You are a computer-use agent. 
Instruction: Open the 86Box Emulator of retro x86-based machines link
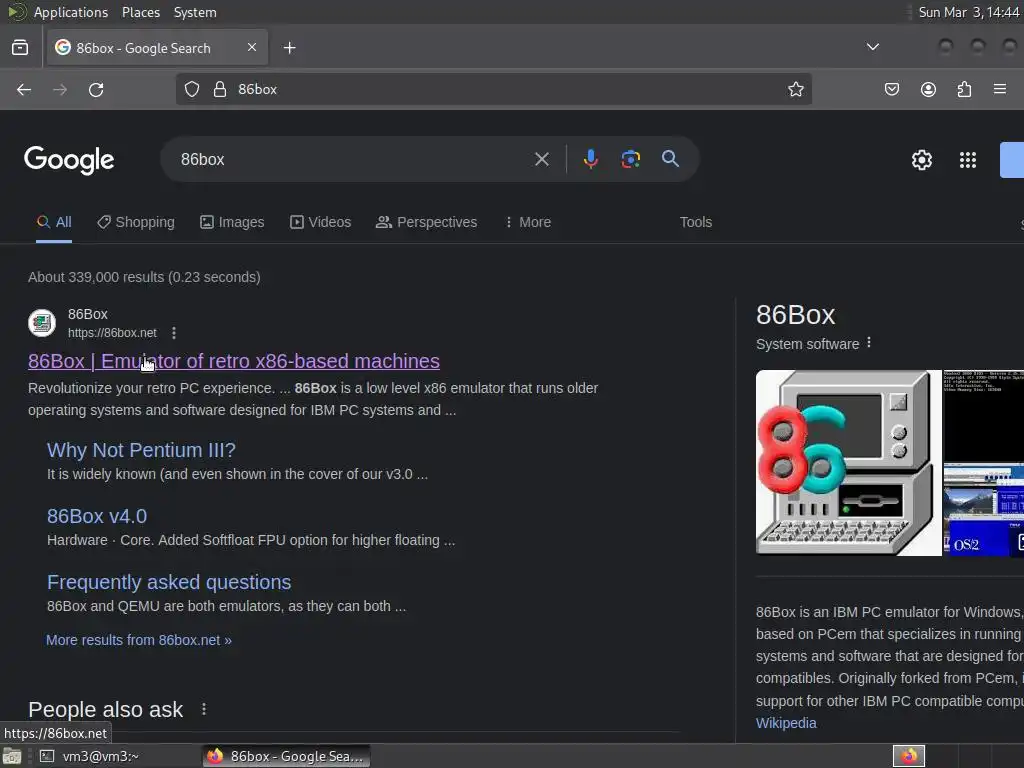pos(234,361)
